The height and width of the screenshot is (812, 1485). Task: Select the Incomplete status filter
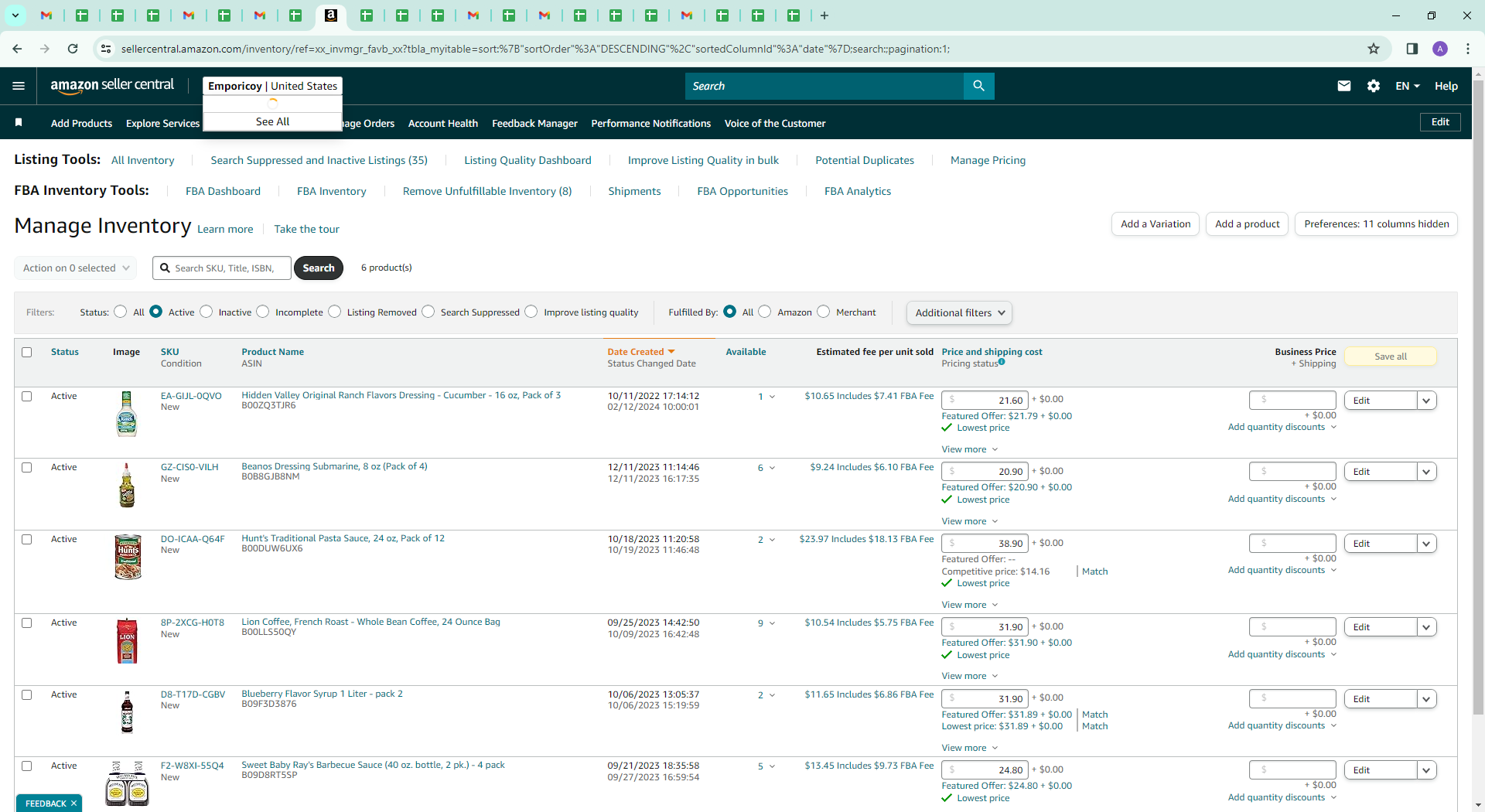coord(263,312)
